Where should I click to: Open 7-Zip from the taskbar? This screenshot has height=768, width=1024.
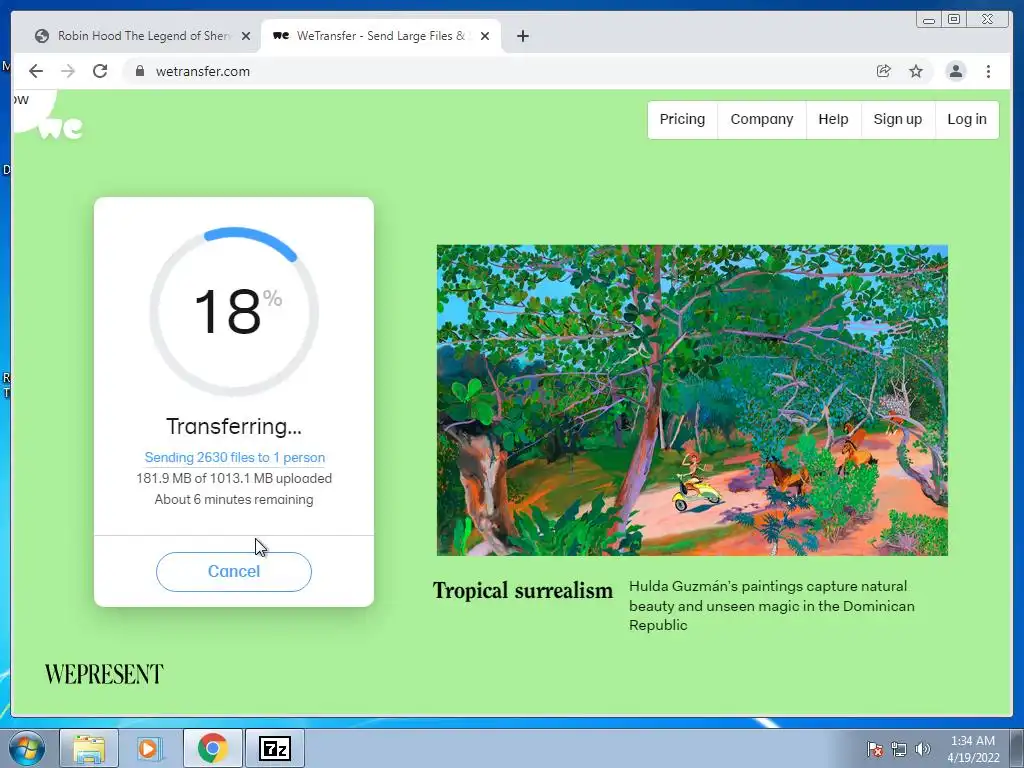274,748
